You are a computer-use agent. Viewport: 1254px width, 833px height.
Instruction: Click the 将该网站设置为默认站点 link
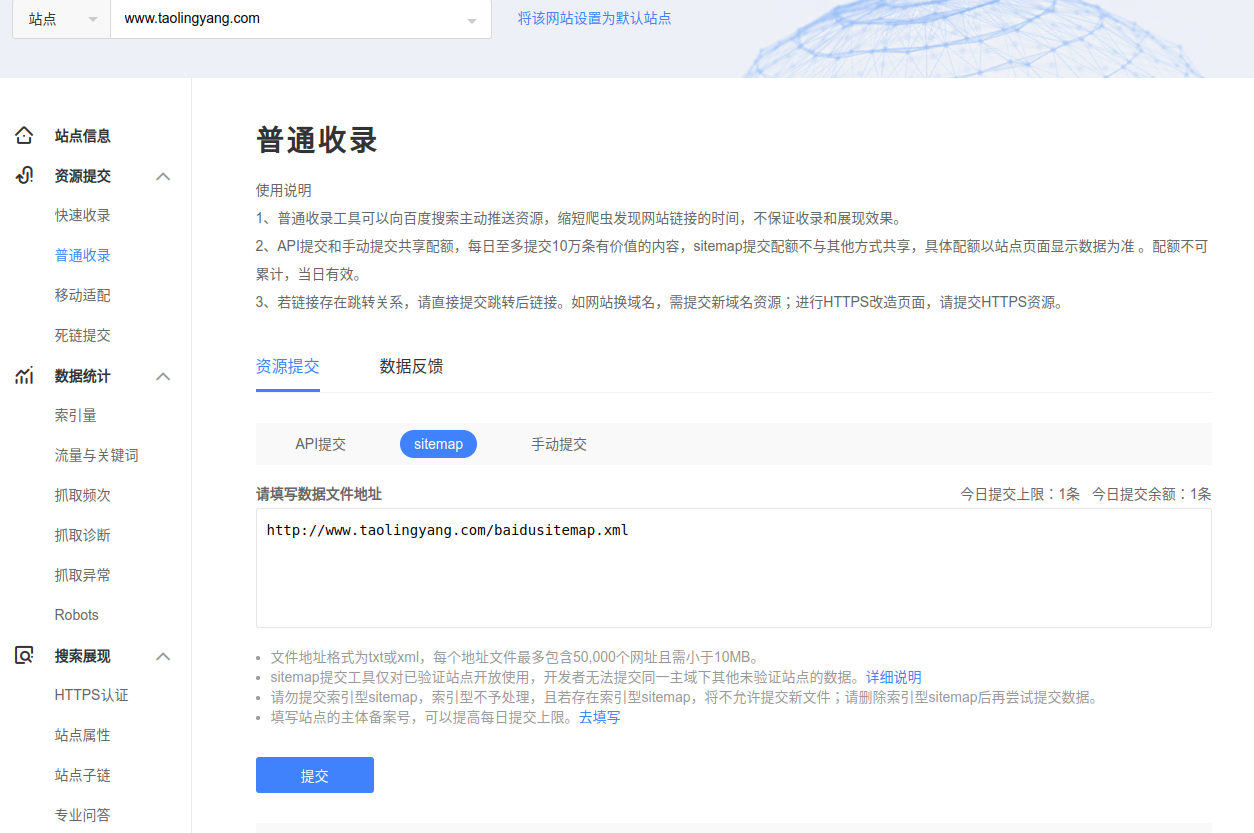click(594, 18)
